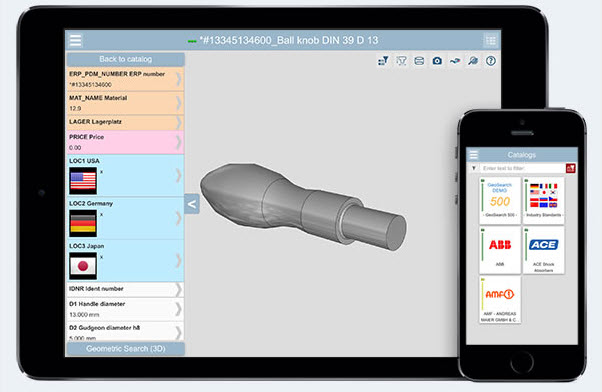The height and width of the screenshot is (392, 602).
Task: Expand the MAT_NAME Material row chevron
Action: pos(179,103)
